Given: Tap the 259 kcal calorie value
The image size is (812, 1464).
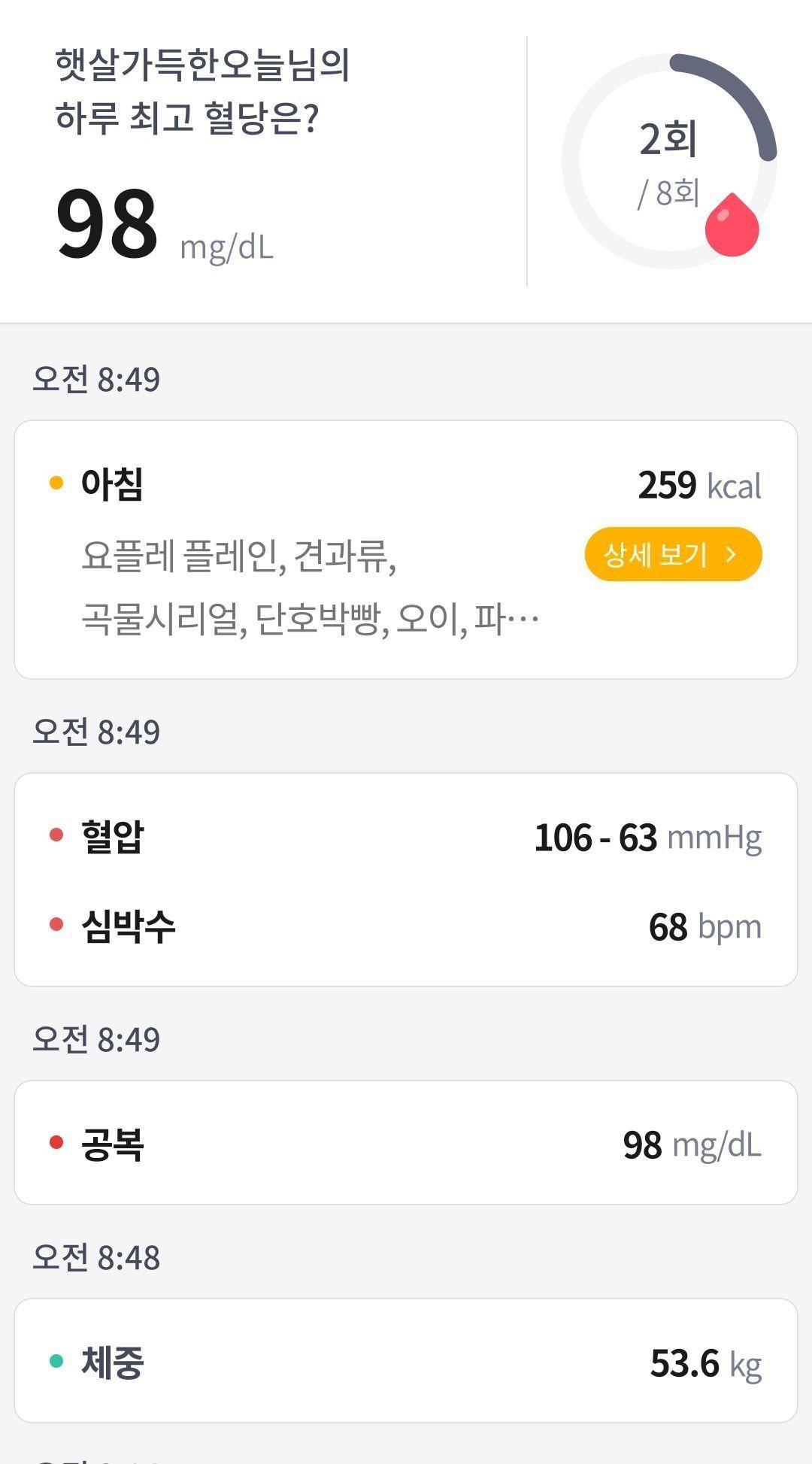Looking at the screenshot, I should coord(700,485).
